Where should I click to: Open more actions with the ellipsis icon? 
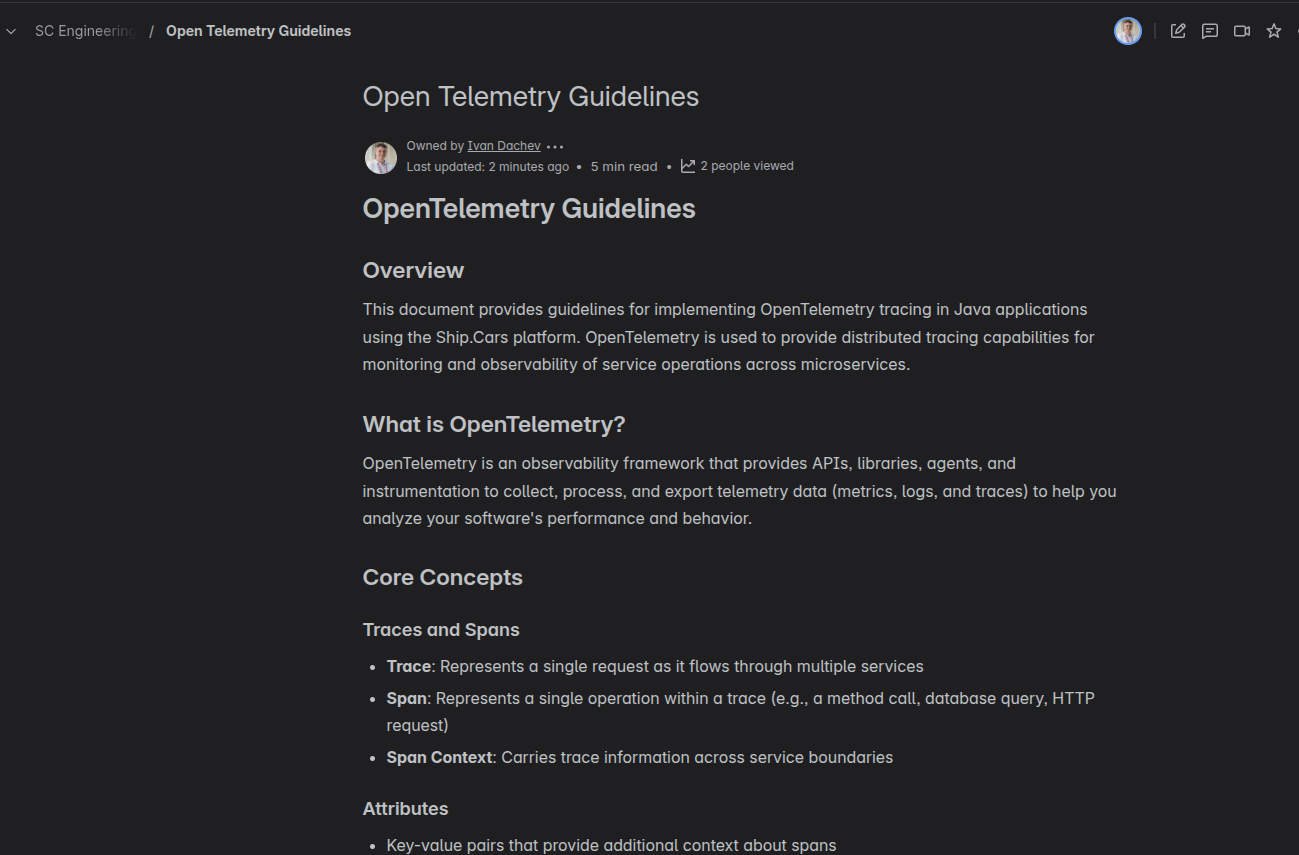tap(555, 145)
